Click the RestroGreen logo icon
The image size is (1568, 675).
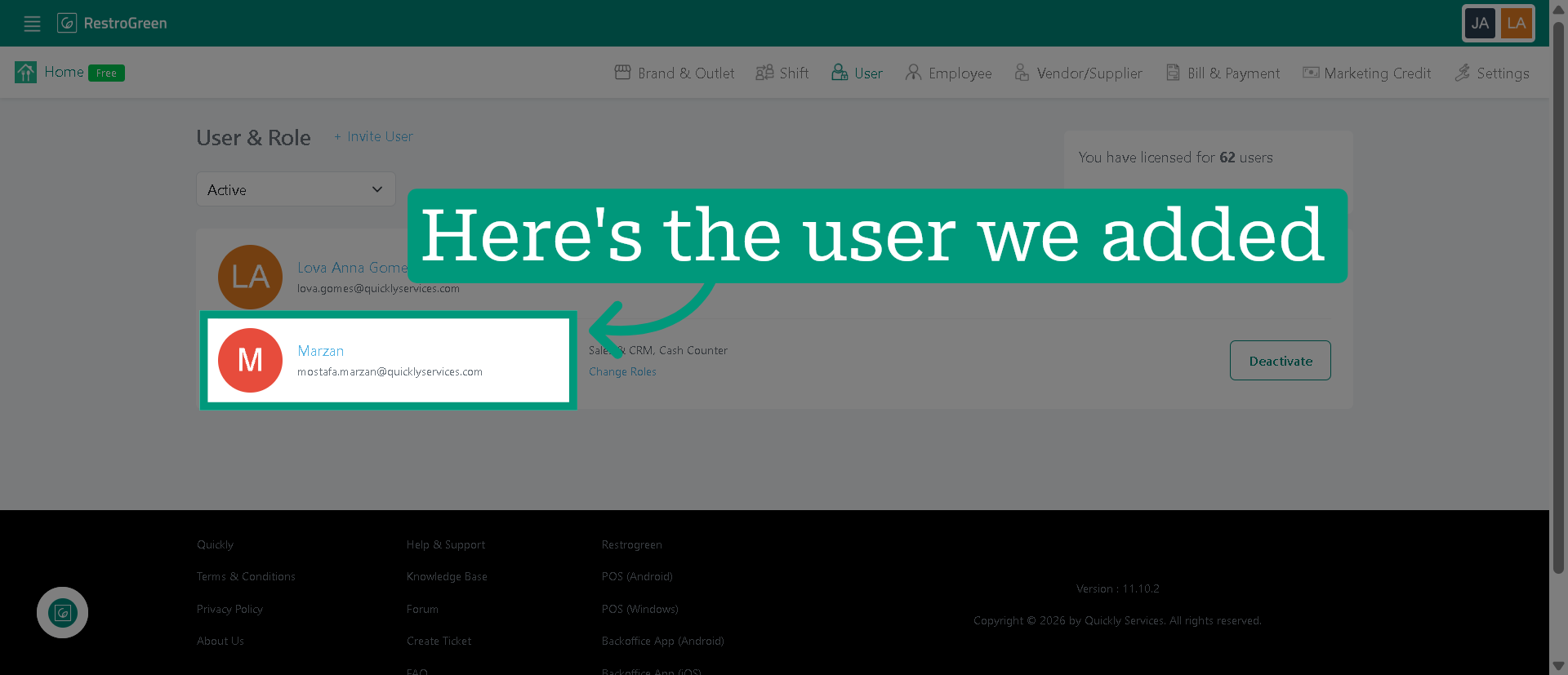coord(67,23)
